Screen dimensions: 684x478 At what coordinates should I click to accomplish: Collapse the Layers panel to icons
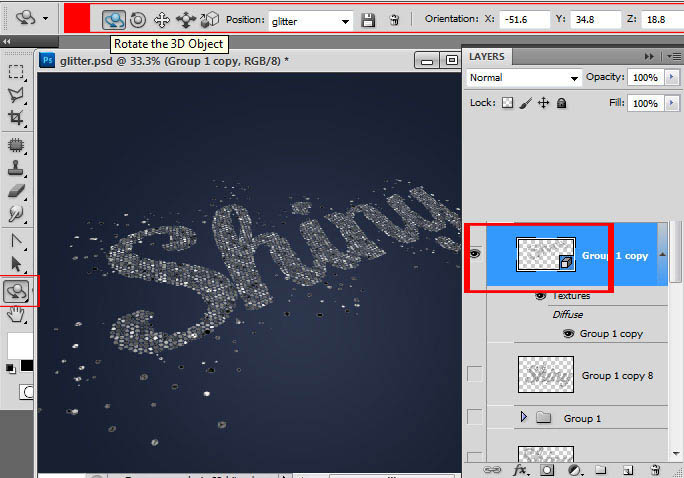click(649, 57)
